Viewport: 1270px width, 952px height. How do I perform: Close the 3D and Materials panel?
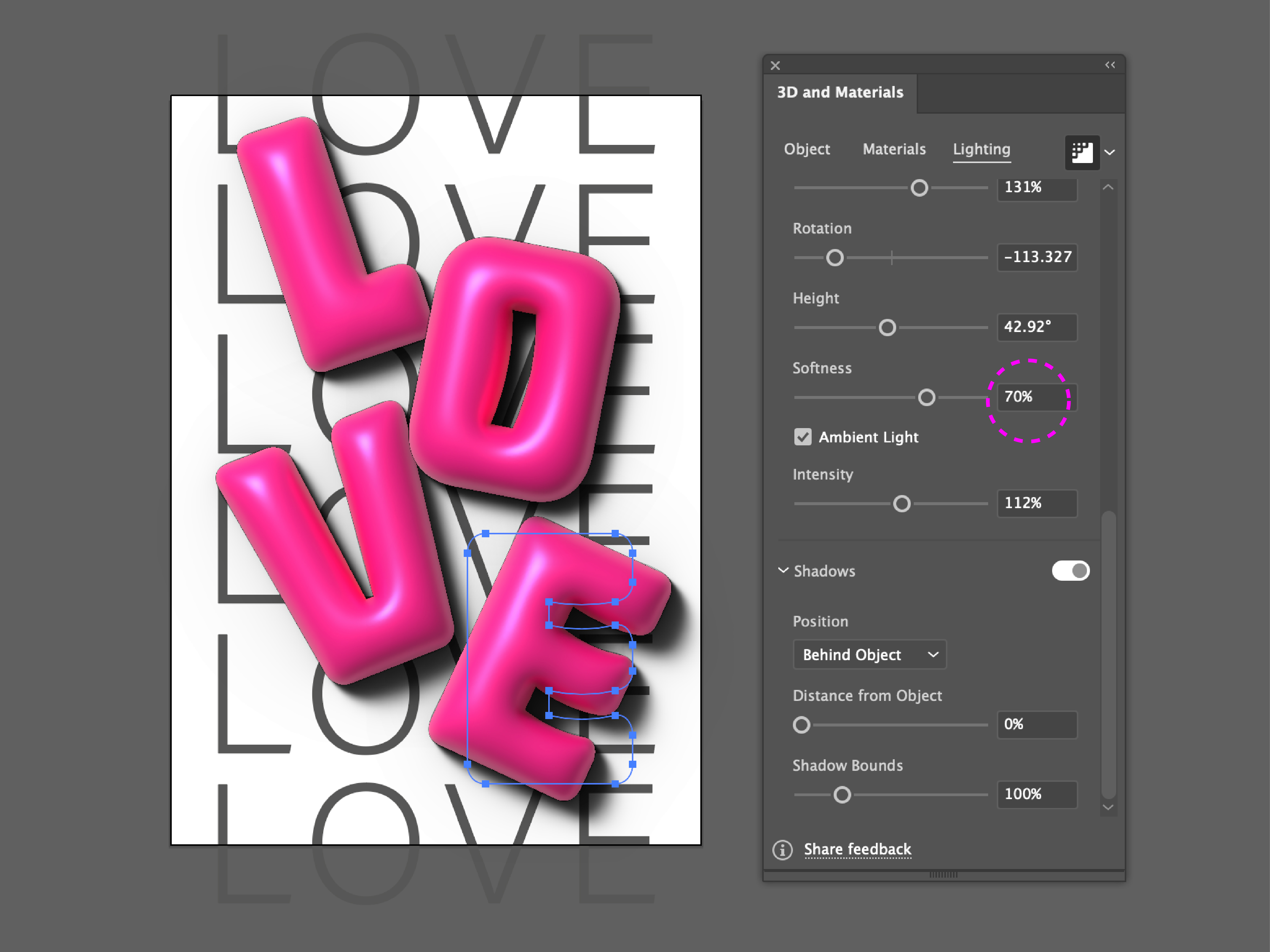pyautogui.click(x=775, y=65)
